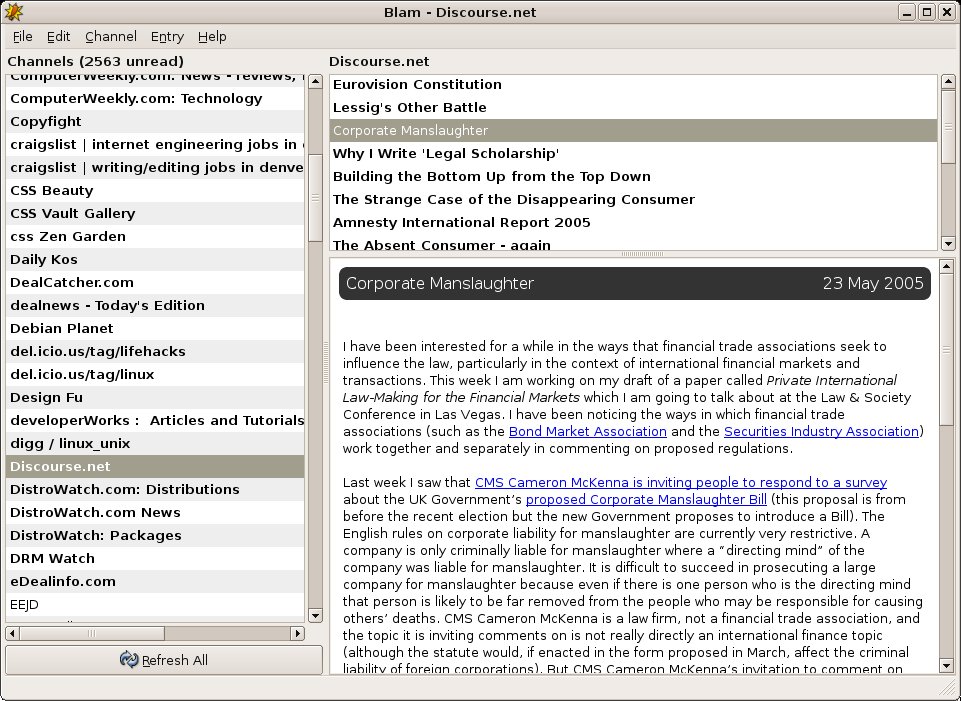This screenshot has width=961, height=701.
Task: Select dealnews - Today's Edition channel
Action: click(x=155, y=305)
